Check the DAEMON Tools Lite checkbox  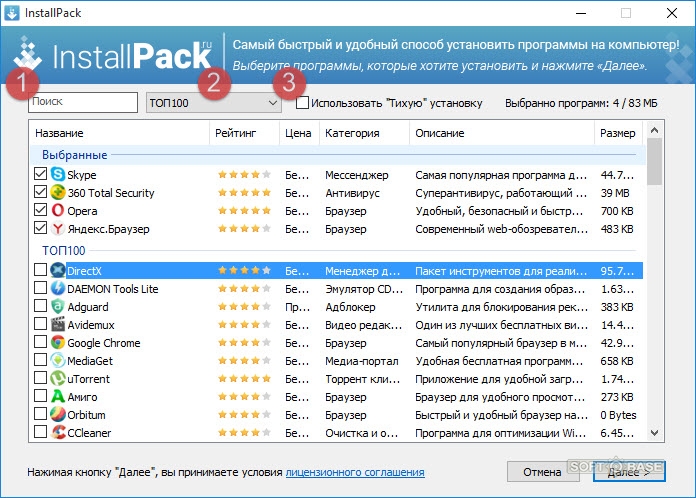point(40,288)
